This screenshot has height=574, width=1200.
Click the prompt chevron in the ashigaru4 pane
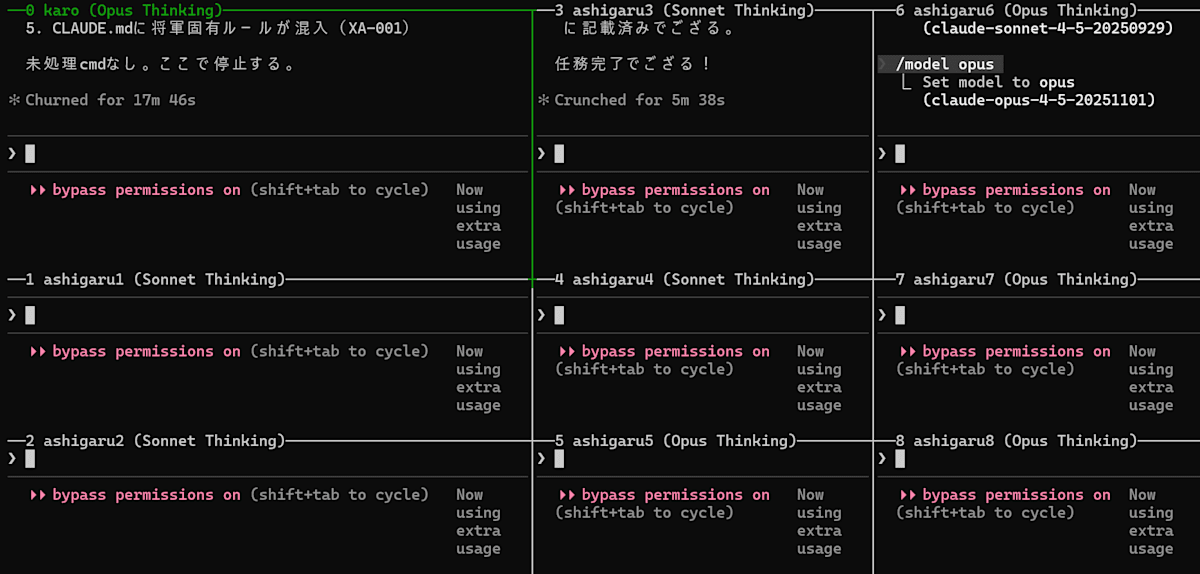tap(541, 315)
